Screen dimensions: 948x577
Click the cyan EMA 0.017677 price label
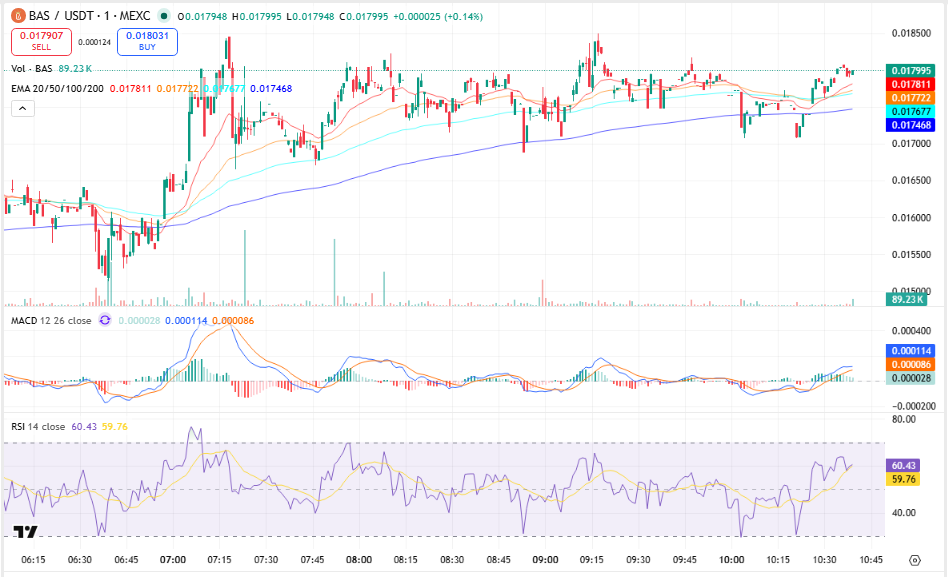[911, 111]
